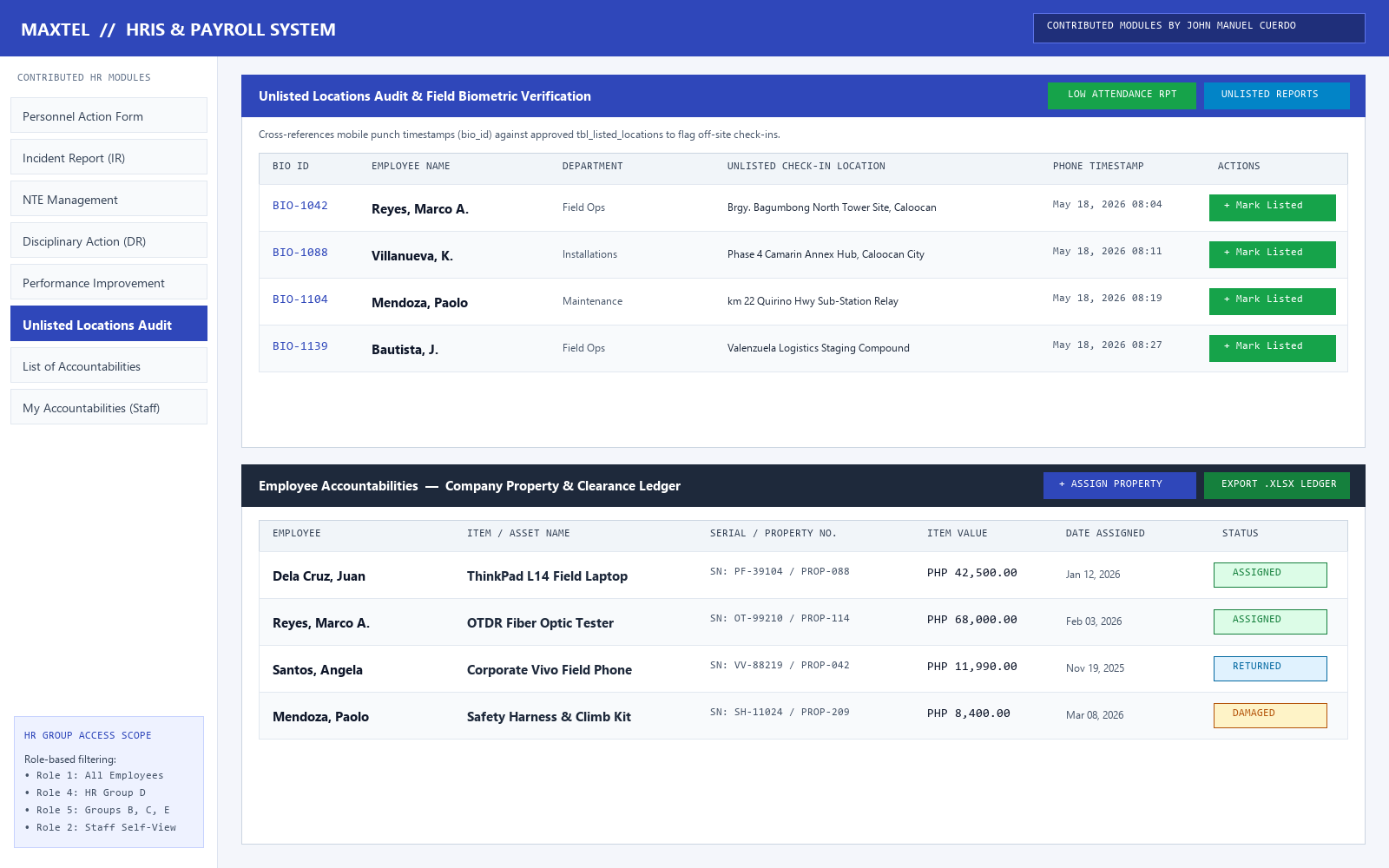Click the Assign Property button
Viewport: 1389px width, 868px height.
[x=1120, y=485]
